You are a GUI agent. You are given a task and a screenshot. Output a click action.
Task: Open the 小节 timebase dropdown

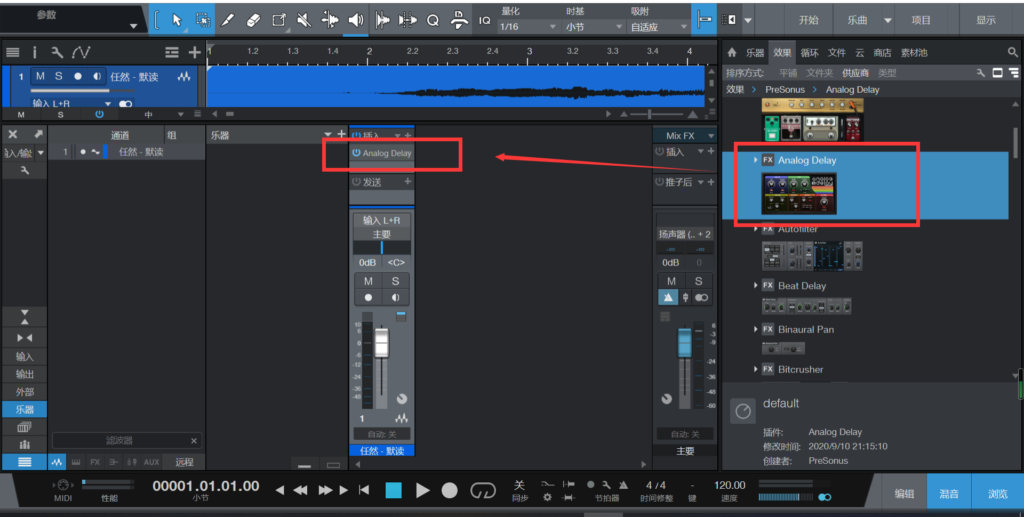[x=594, y=27]
